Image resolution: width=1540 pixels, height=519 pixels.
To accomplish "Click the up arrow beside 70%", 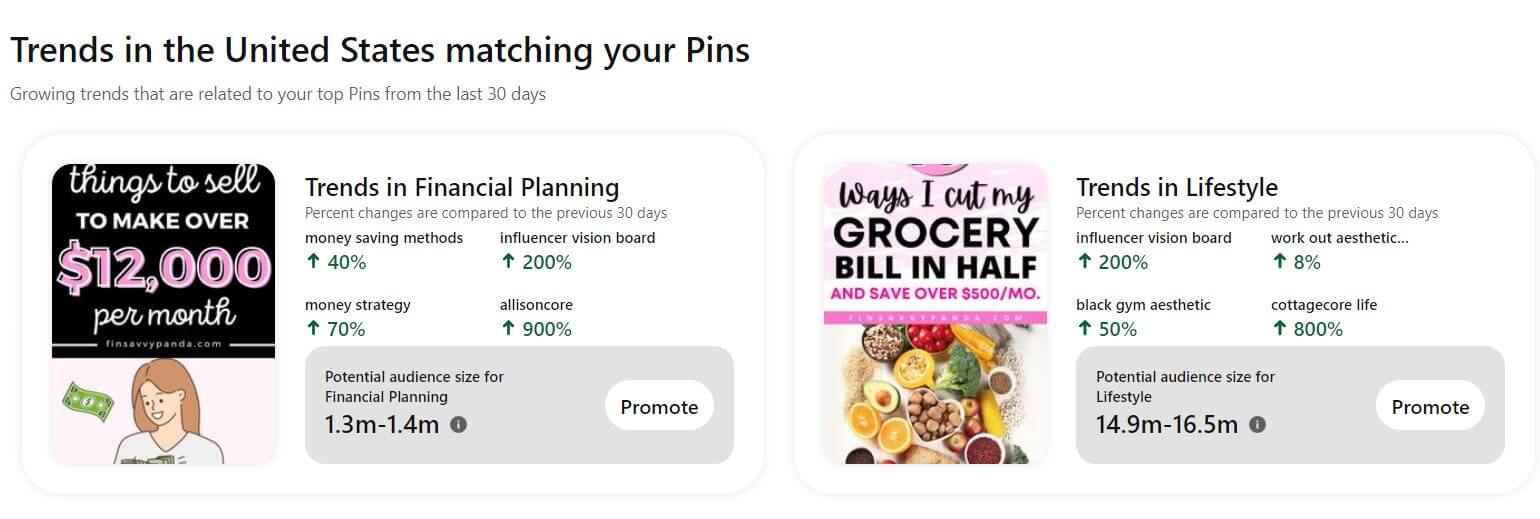I will 313,328.
